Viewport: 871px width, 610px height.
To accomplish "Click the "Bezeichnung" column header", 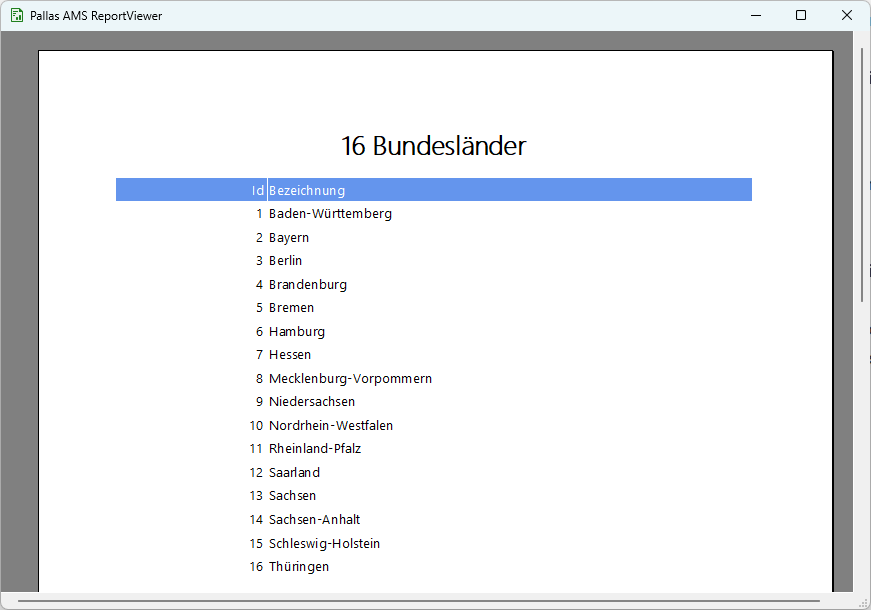I will pyautogui.click(x=307, y=190).
